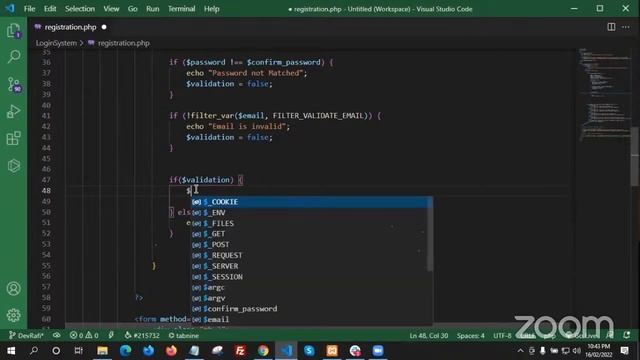Select the registration.php editor tab

click(x=70, y=27)
